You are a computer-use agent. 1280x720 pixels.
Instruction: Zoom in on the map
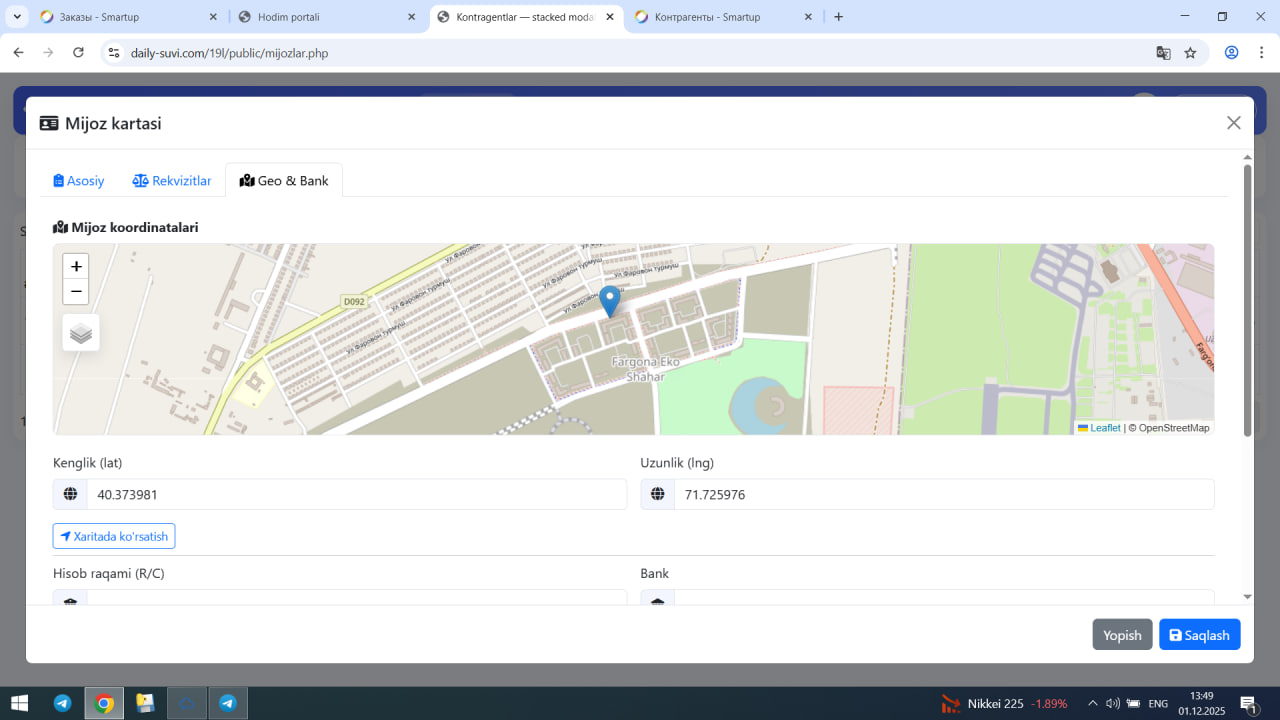[76, 267]
